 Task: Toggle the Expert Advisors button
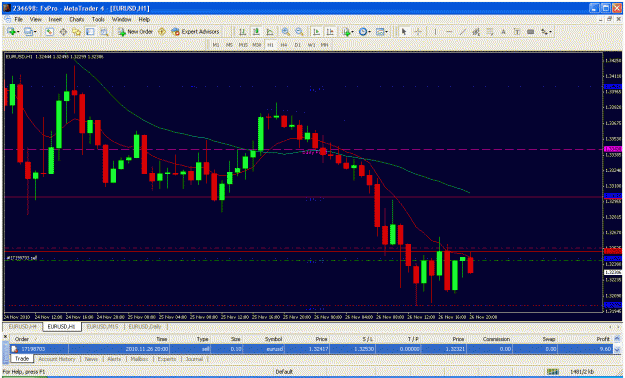coord(195,32)
